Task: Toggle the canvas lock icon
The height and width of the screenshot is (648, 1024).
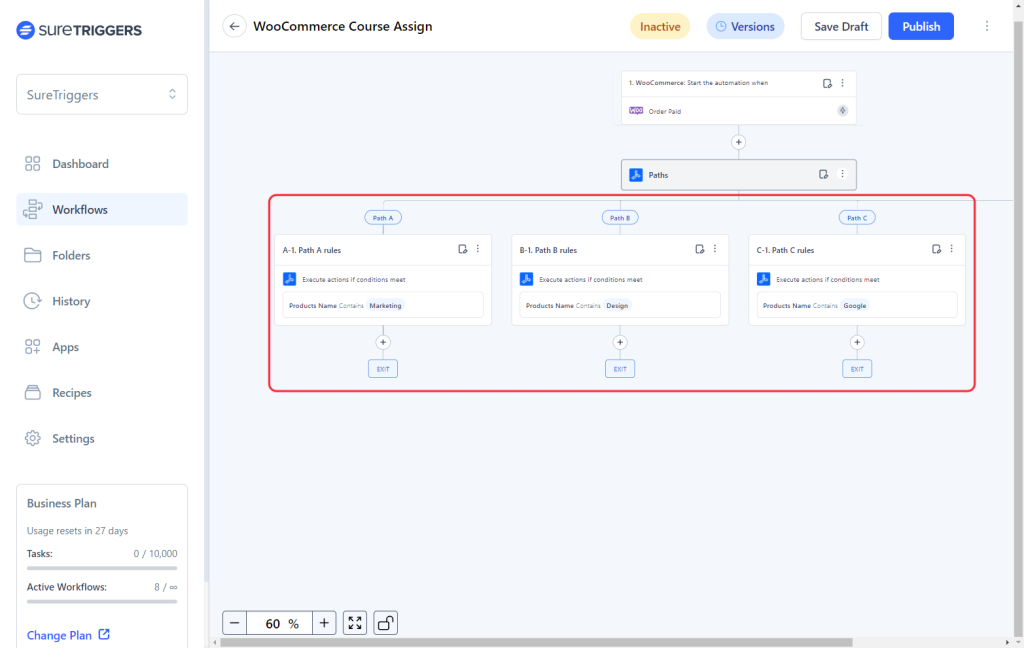Action: (385, 623)
